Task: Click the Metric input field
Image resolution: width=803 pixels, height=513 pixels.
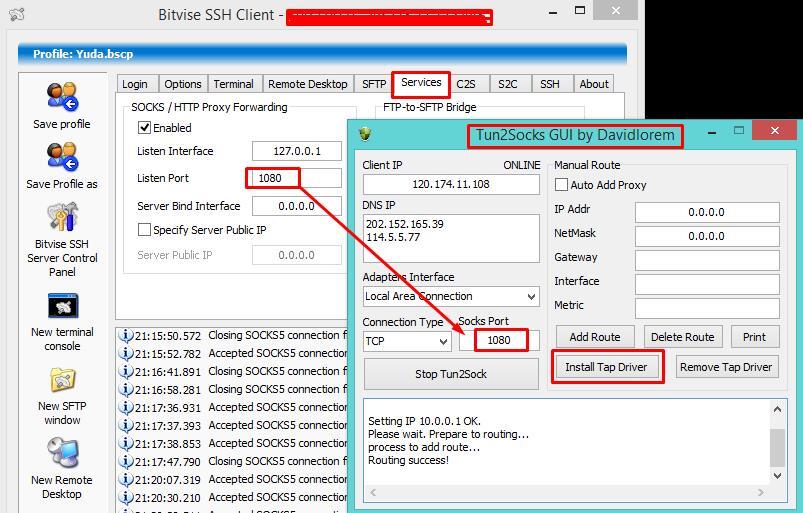Action: [x=707, y=308]
